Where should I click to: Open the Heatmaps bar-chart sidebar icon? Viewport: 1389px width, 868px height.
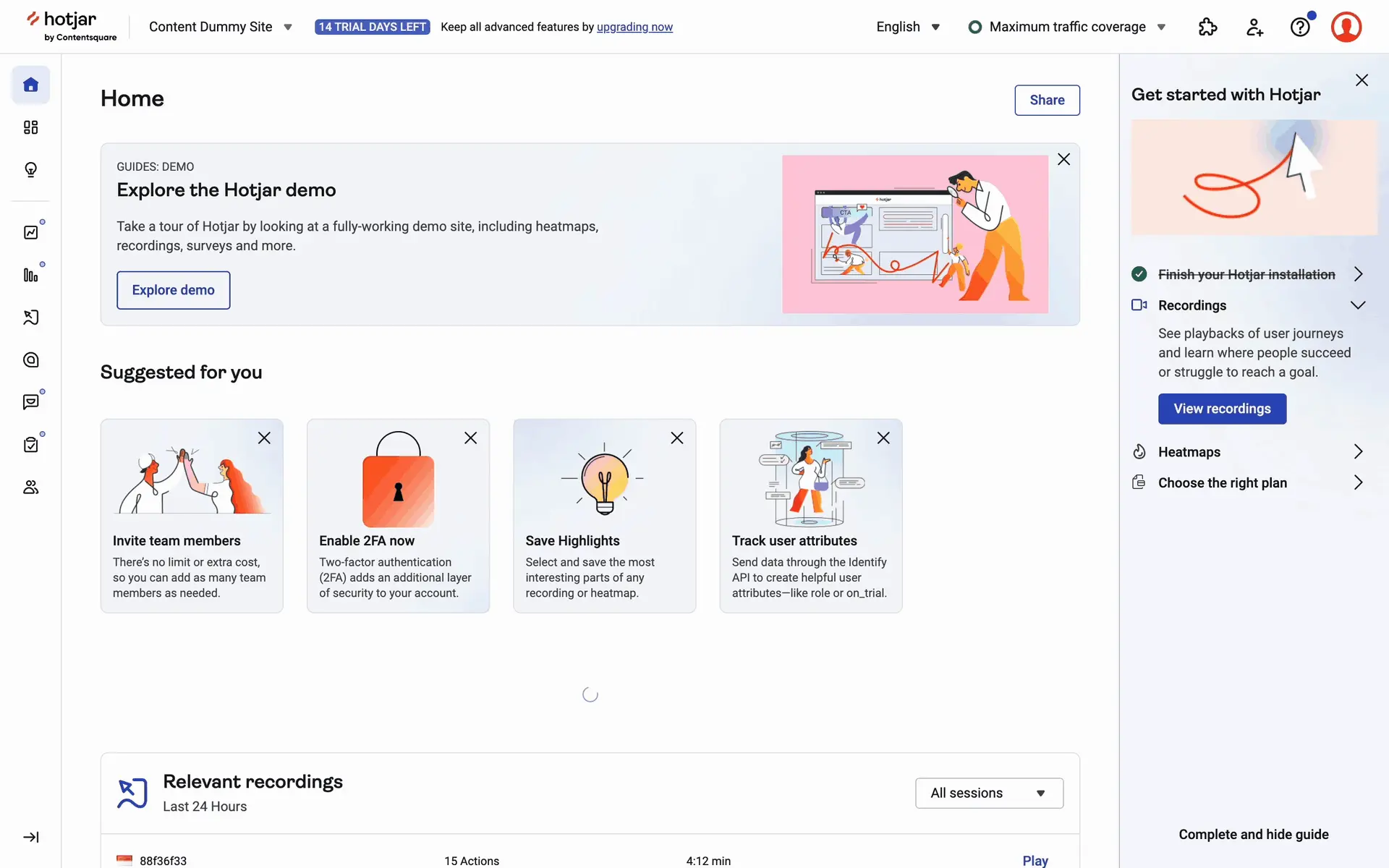click(30, 275)
